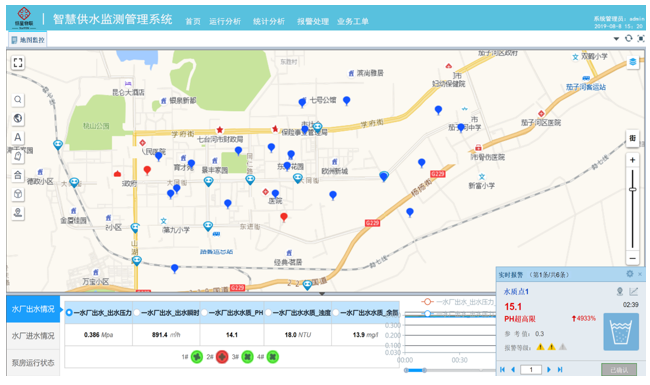650x385 pixels.
Task: Open the tab list dropdown arrow
Action: tap(616, 39)
